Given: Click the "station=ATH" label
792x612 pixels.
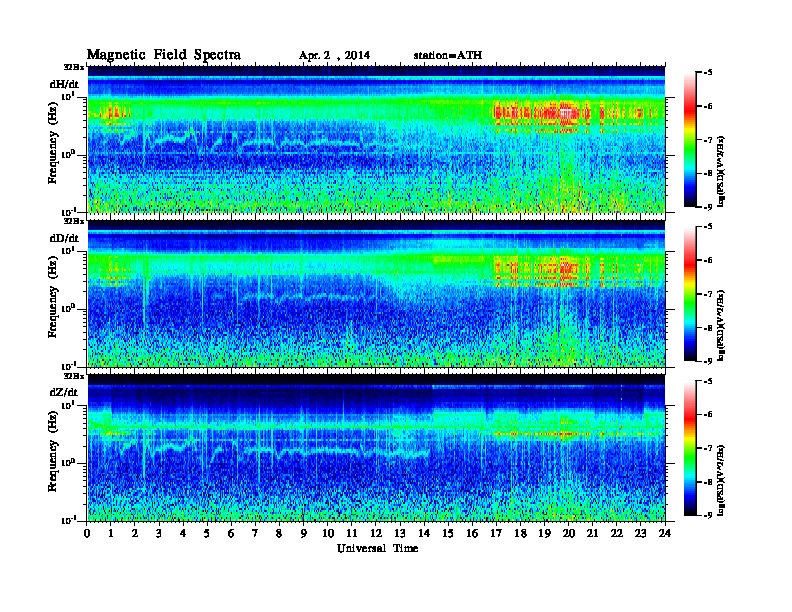Looking at the screenshot, I should click(448, 55).
